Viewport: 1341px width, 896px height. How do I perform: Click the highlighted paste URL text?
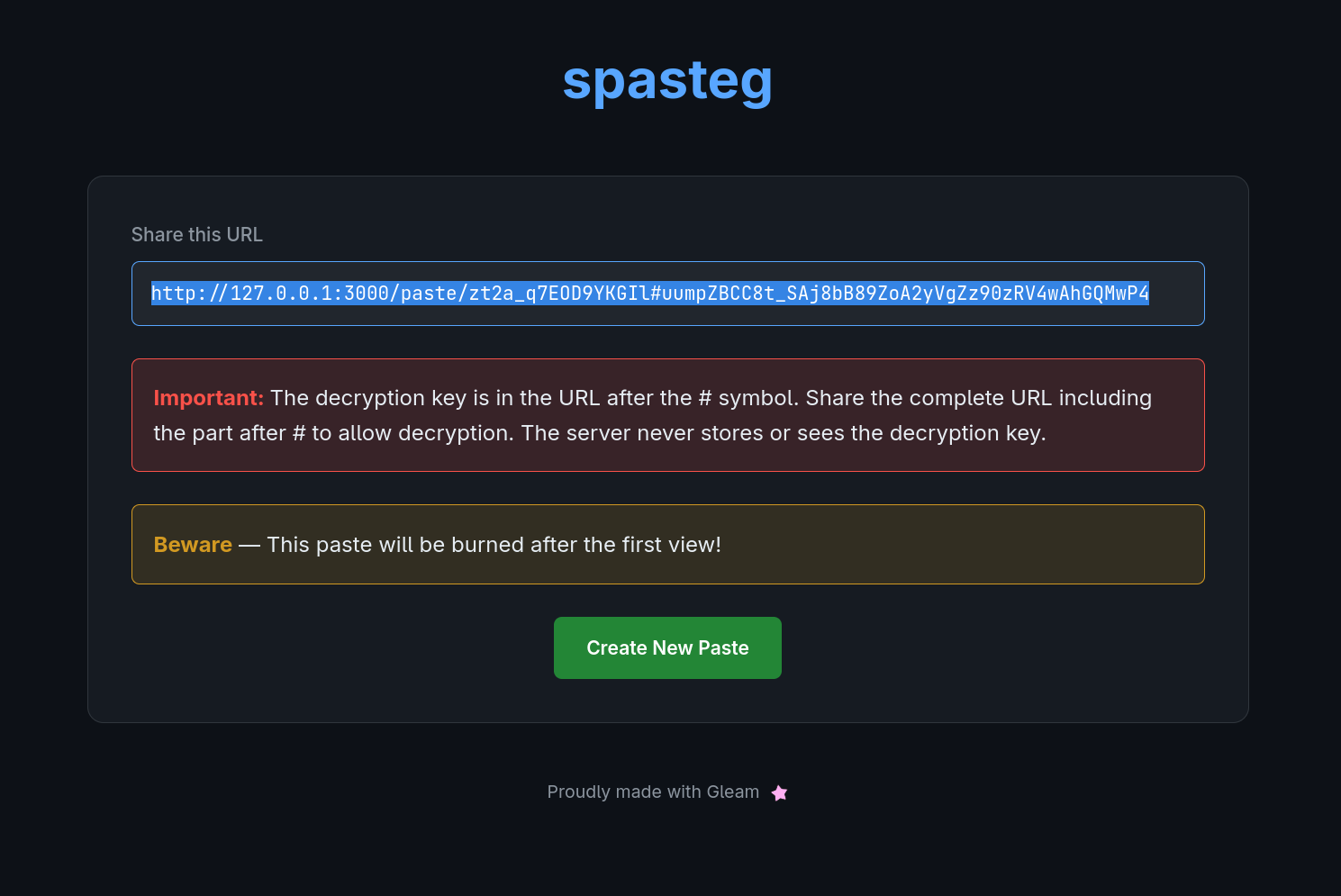coord(648,294)
